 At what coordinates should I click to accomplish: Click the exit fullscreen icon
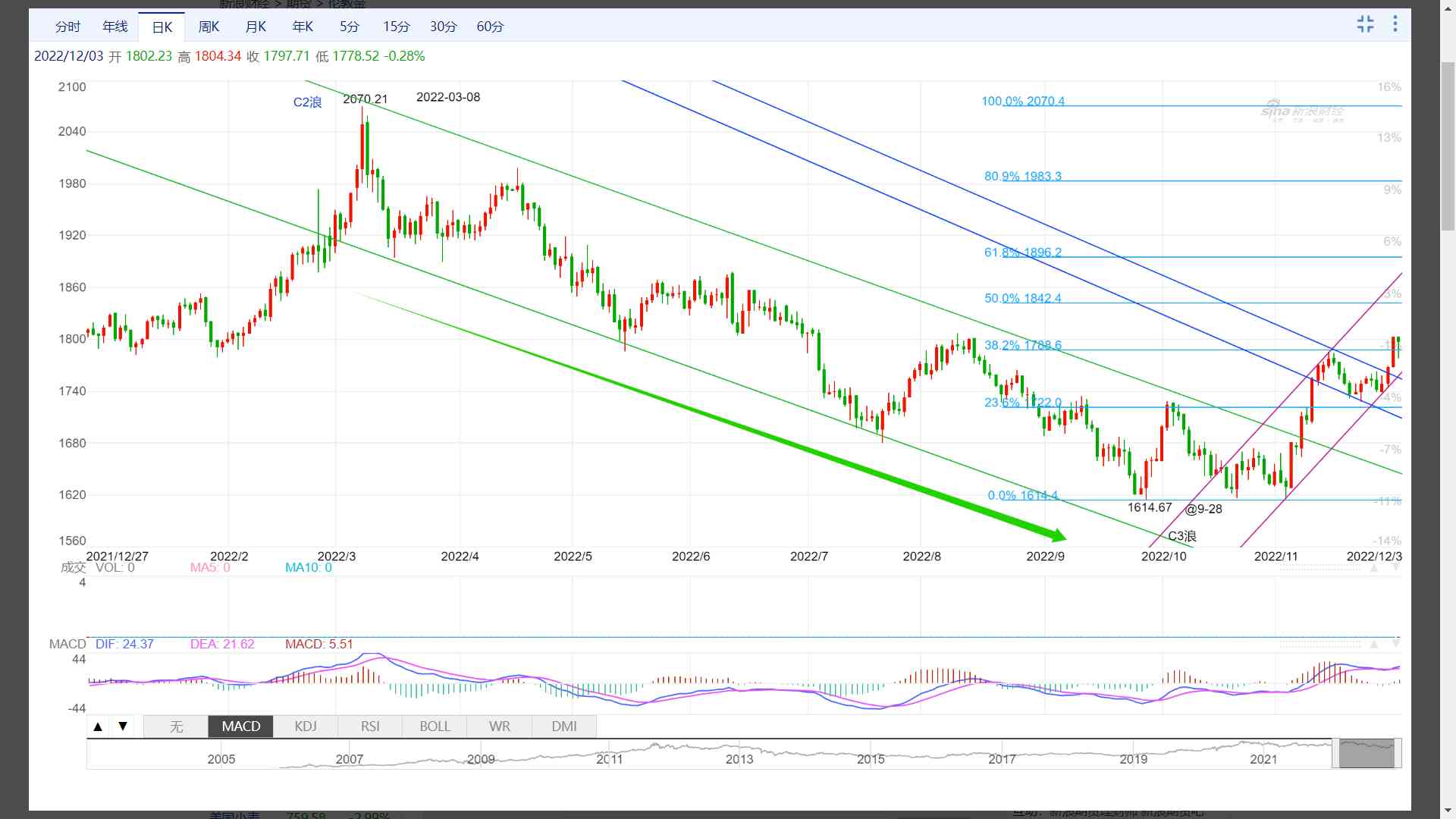[1365, 24]
